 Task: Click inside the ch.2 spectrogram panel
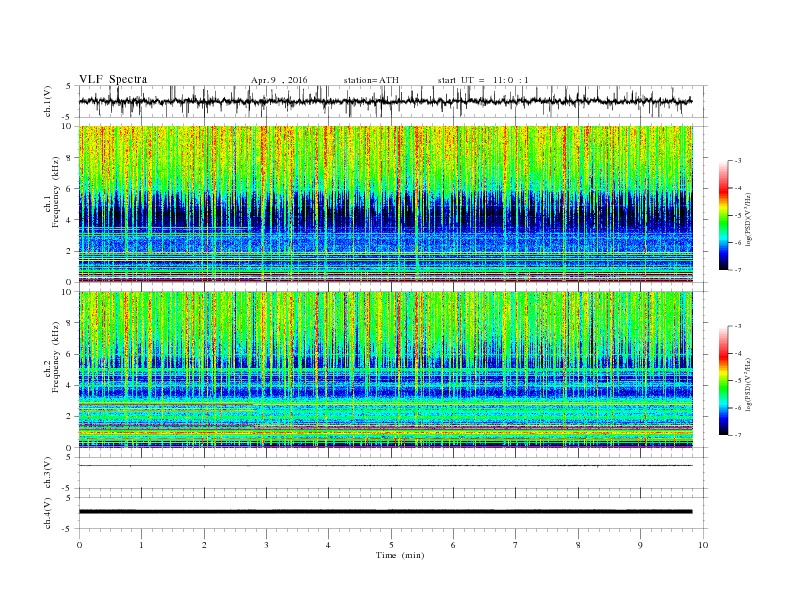tap(385, 369)
